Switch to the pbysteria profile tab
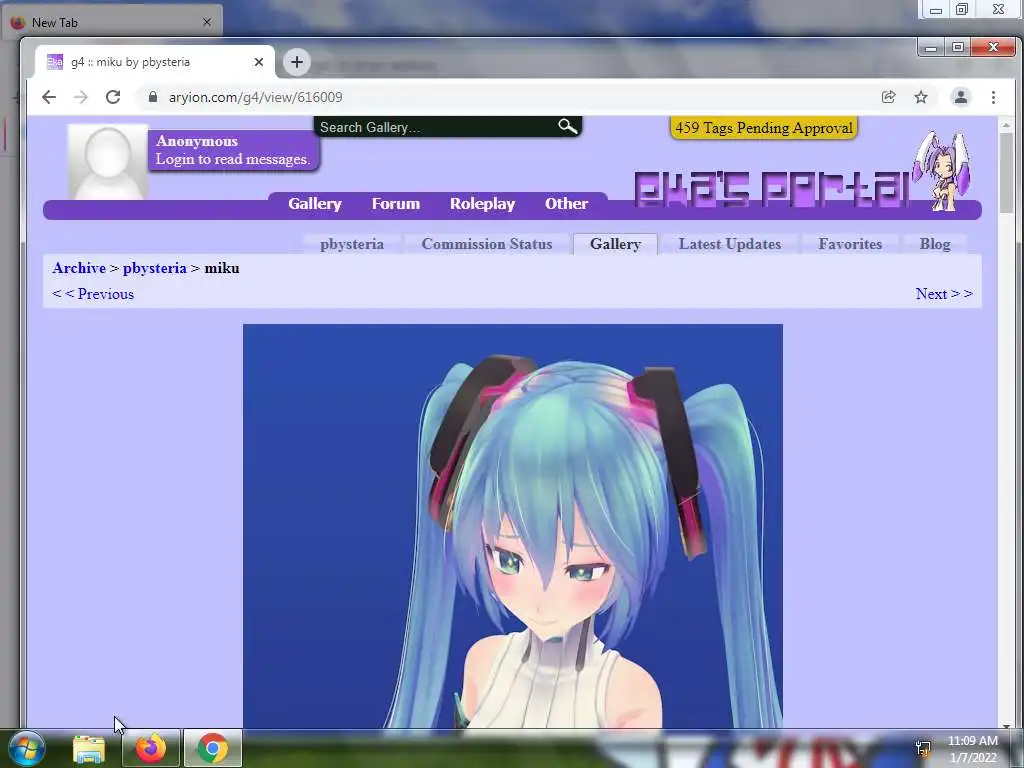Screen dimensions: 1024x768 tap(352, 244)
